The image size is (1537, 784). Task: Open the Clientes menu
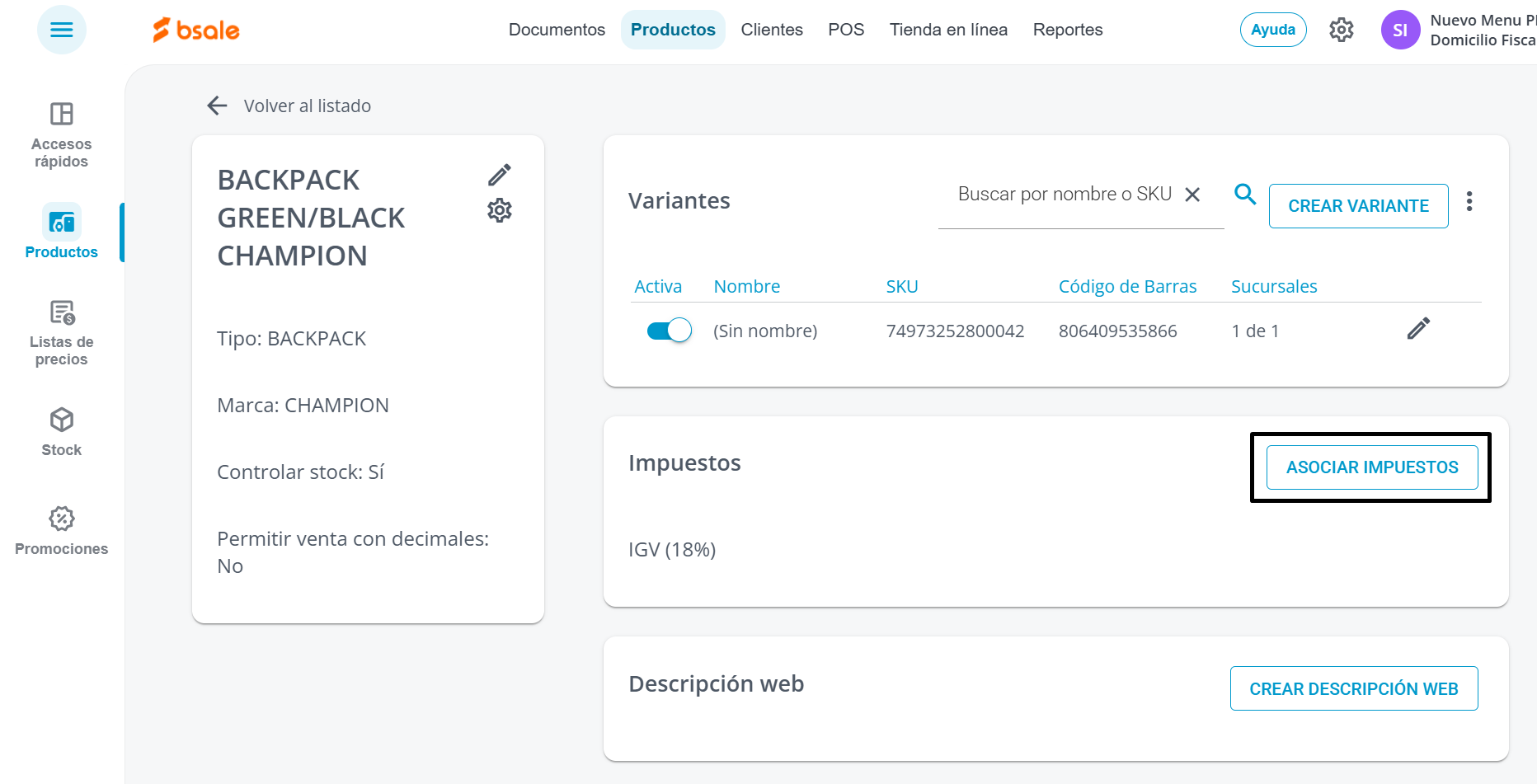coord(772,30)
